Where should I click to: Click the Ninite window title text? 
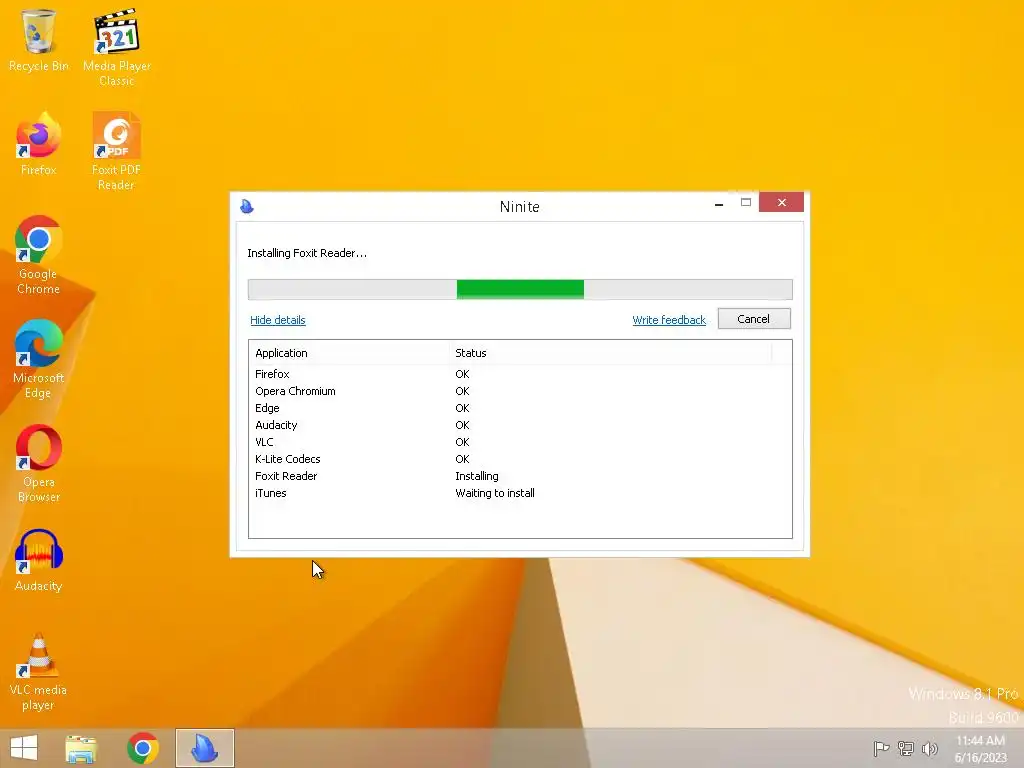pyautogui.click(x=520, y=206)
